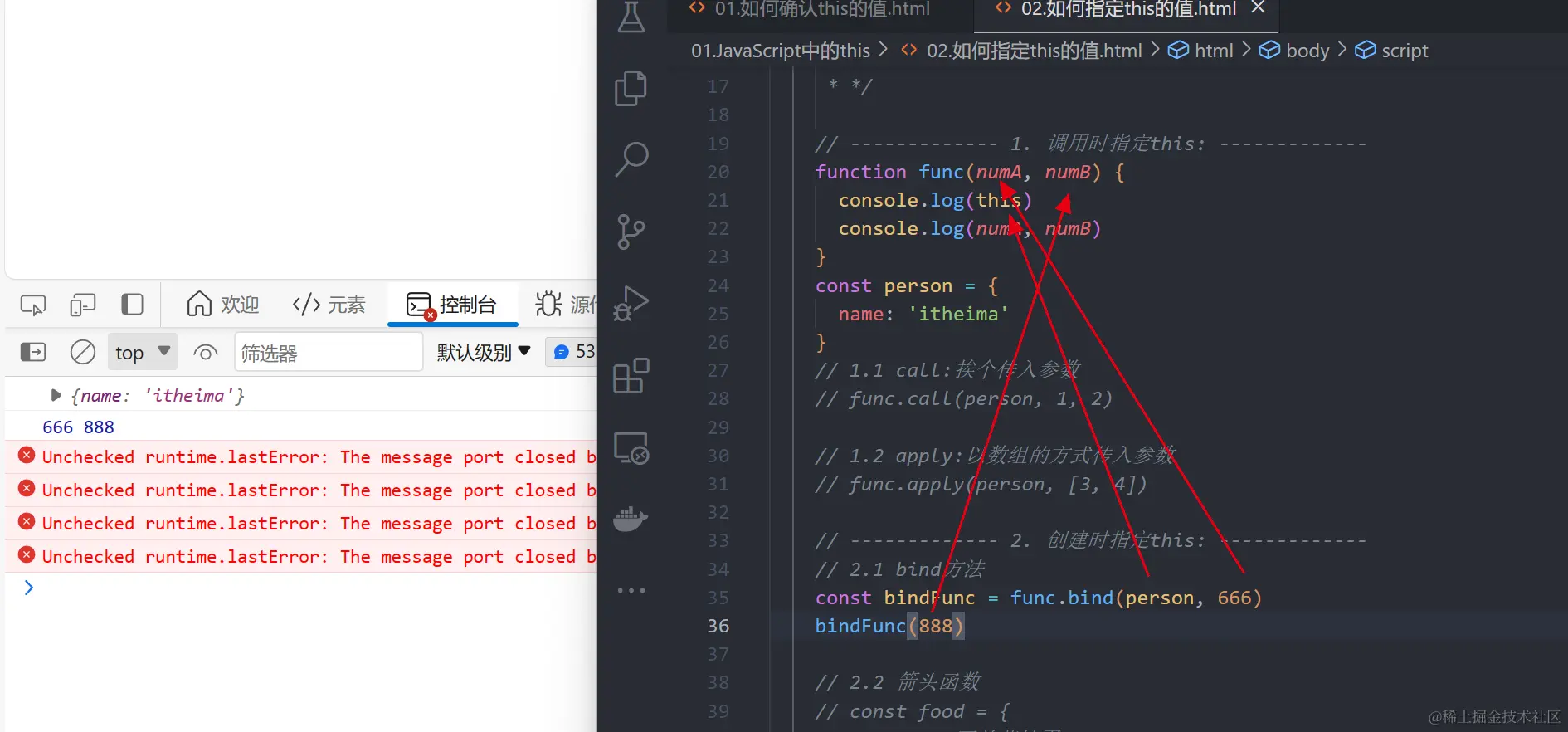Image resolution: width=1568 pixels, height=732 pixels.
Task: Click 'function' keyword on line 20
Action: tap(860, 172)
